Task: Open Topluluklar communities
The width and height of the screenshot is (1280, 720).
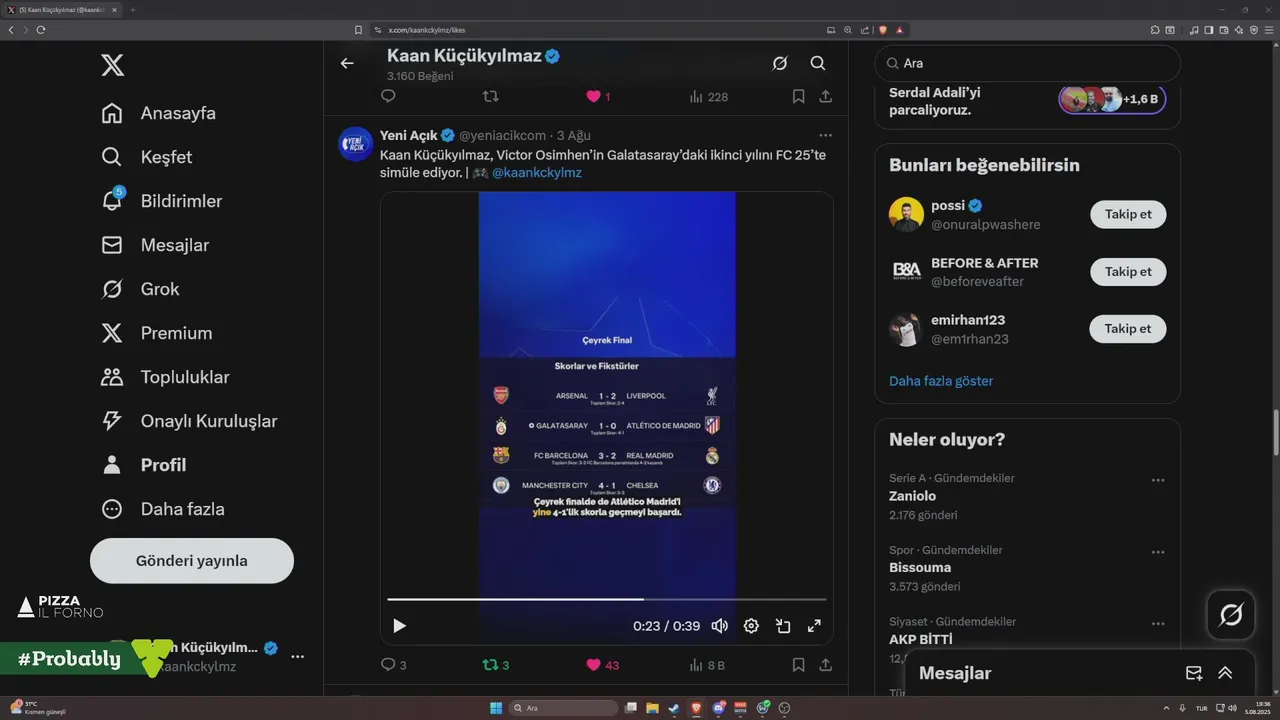Action: tap(165, 377)
